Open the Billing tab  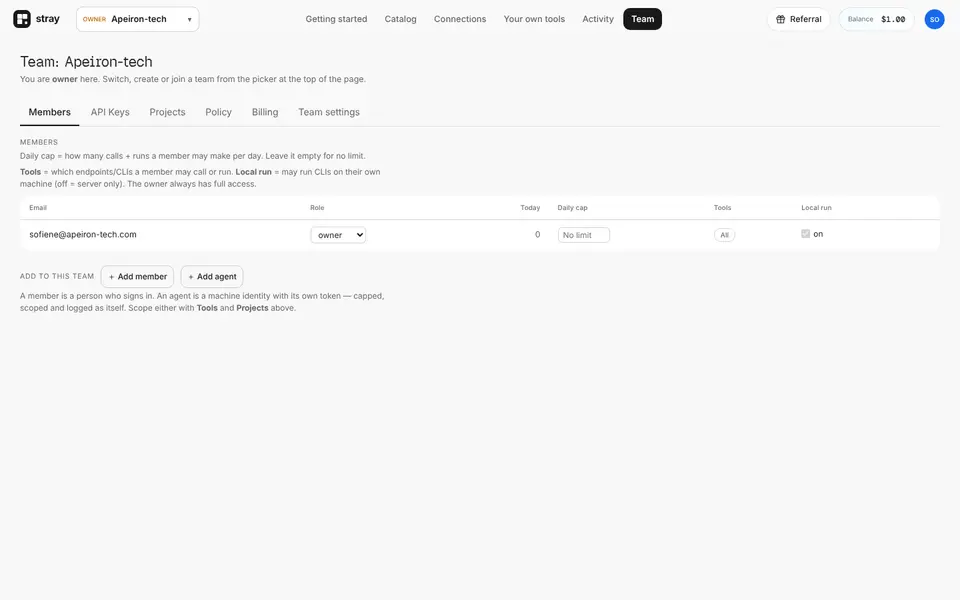coord(265,112)
